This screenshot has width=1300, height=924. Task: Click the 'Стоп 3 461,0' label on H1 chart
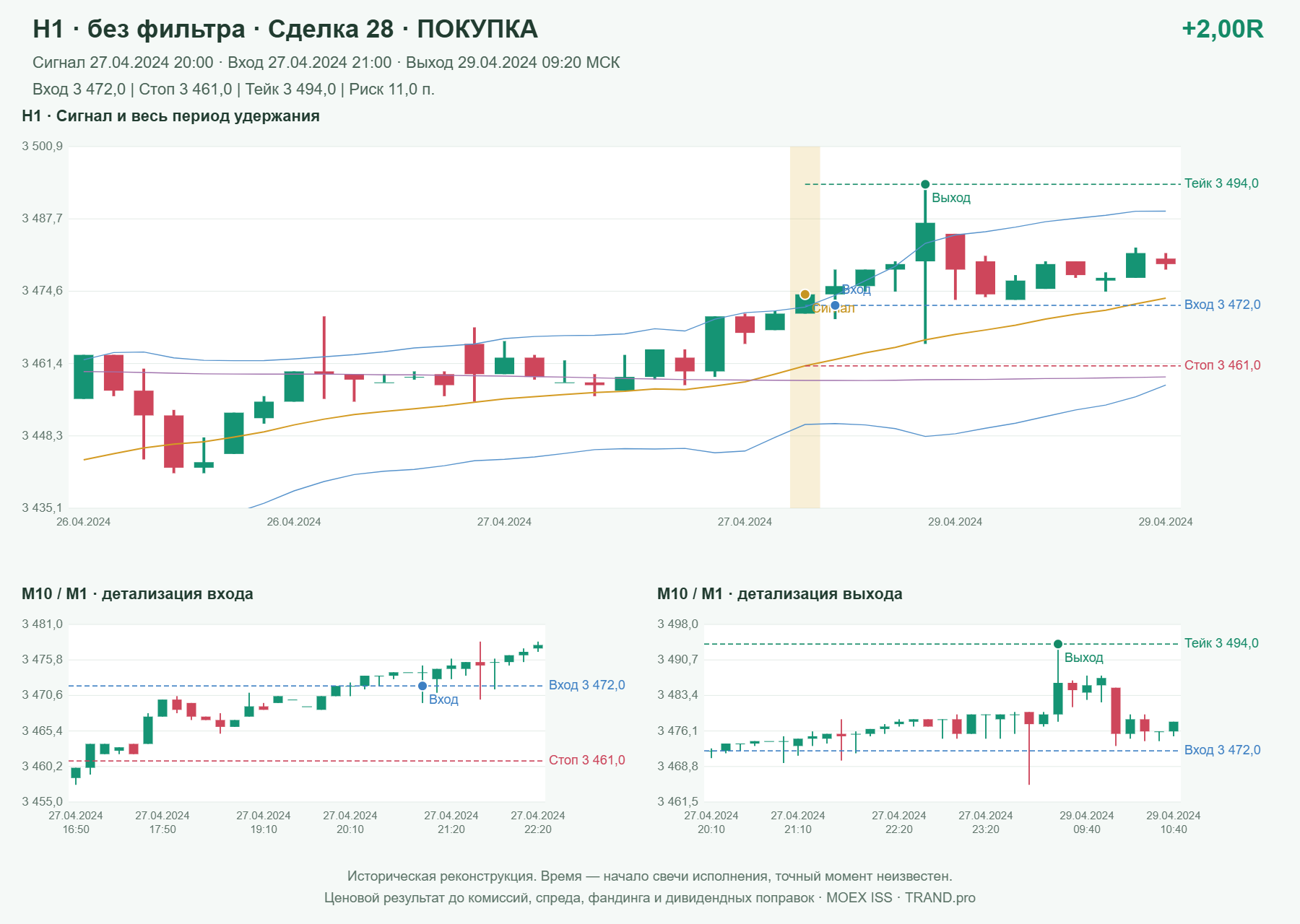click(1222, 365)
